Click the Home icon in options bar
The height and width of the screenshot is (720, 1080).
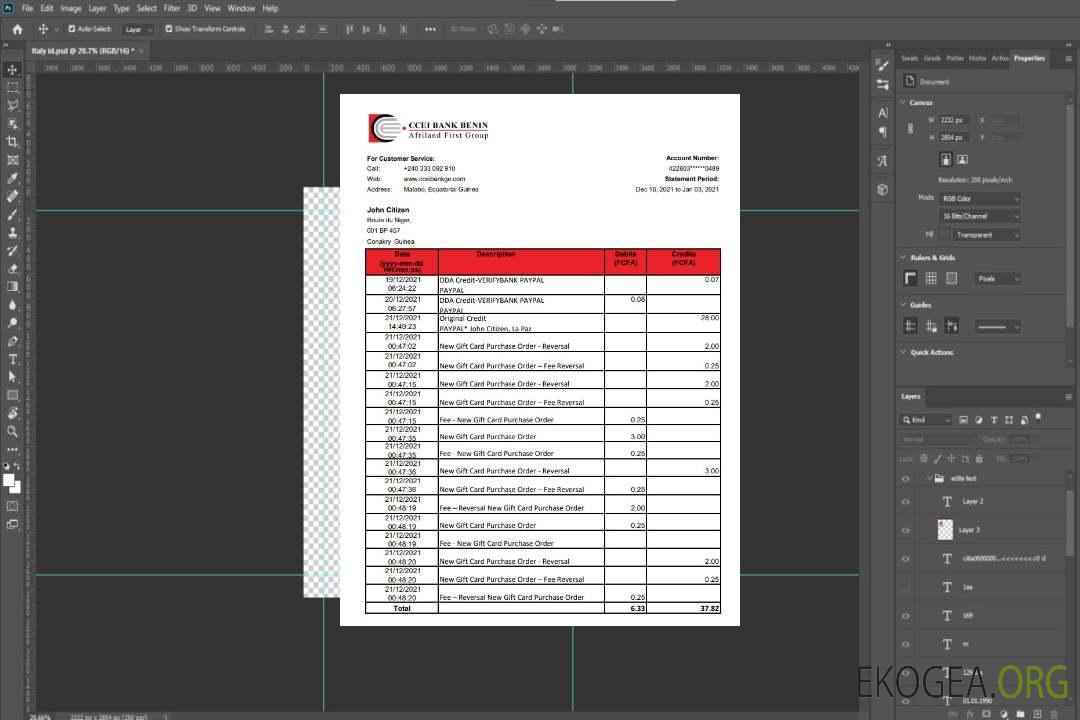coord(17,29)
